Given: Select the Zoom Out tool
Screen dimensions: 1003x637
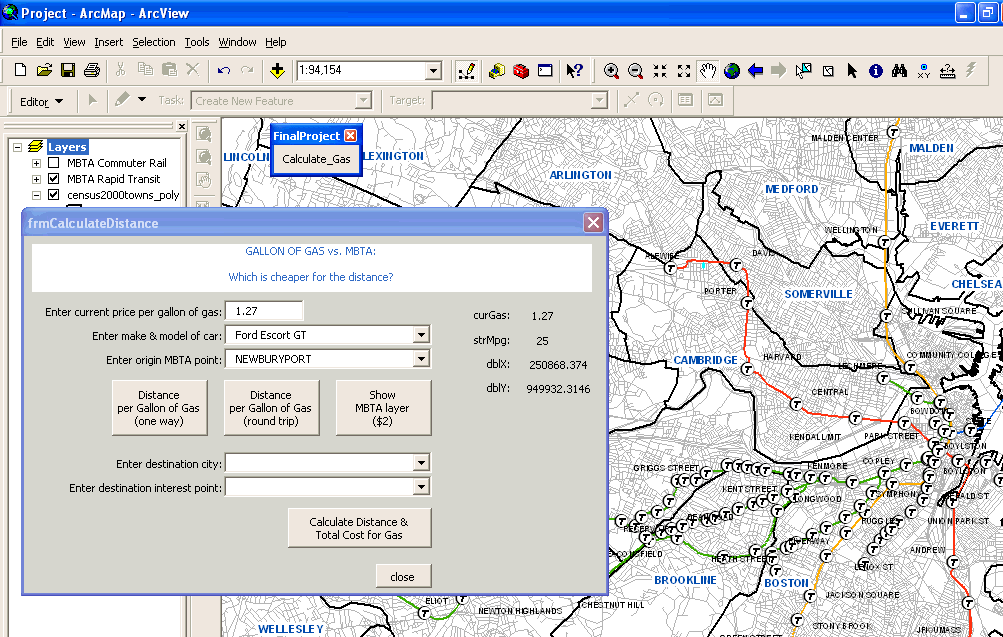Looking at the screenshot, I should (x=635, y=70).
